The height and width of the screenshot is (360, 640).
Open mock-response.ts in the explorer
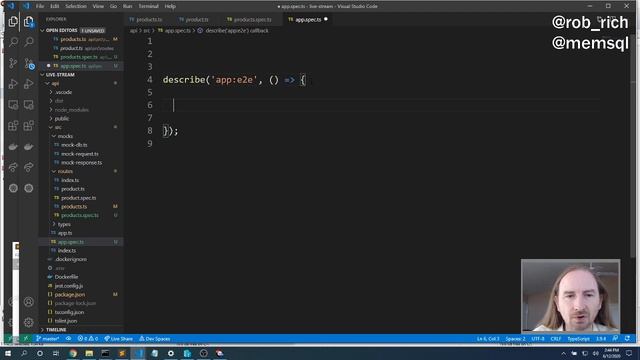pos(81,162)
